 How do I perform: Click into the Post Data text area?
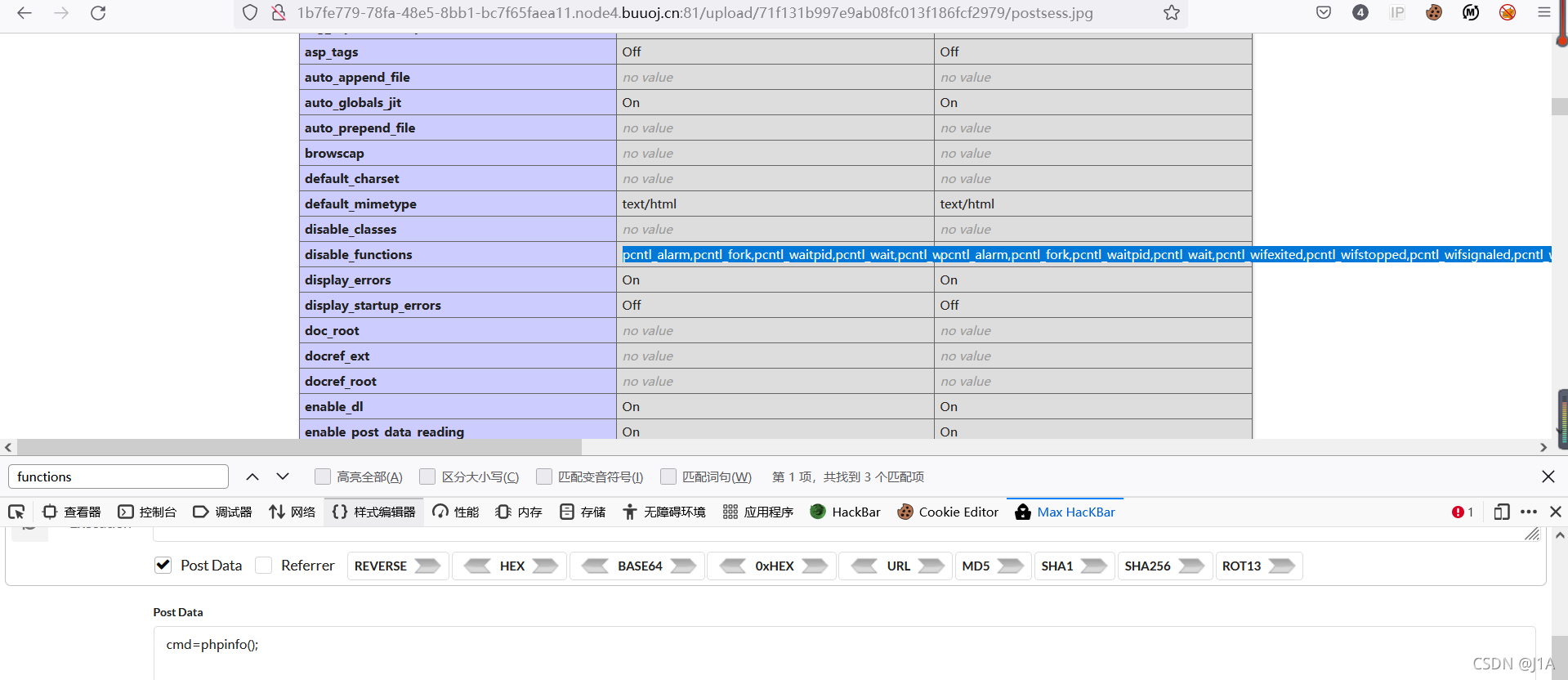(844, 653)
